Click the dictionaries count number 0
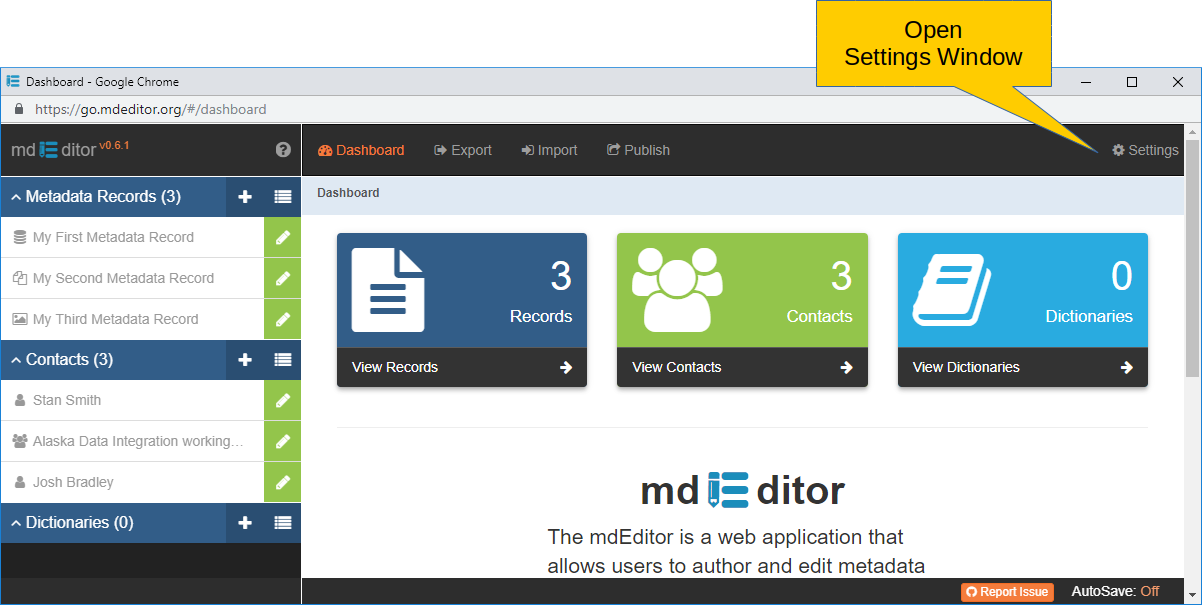This screenshot has height=605, width=1202. tap(1122, 275)
